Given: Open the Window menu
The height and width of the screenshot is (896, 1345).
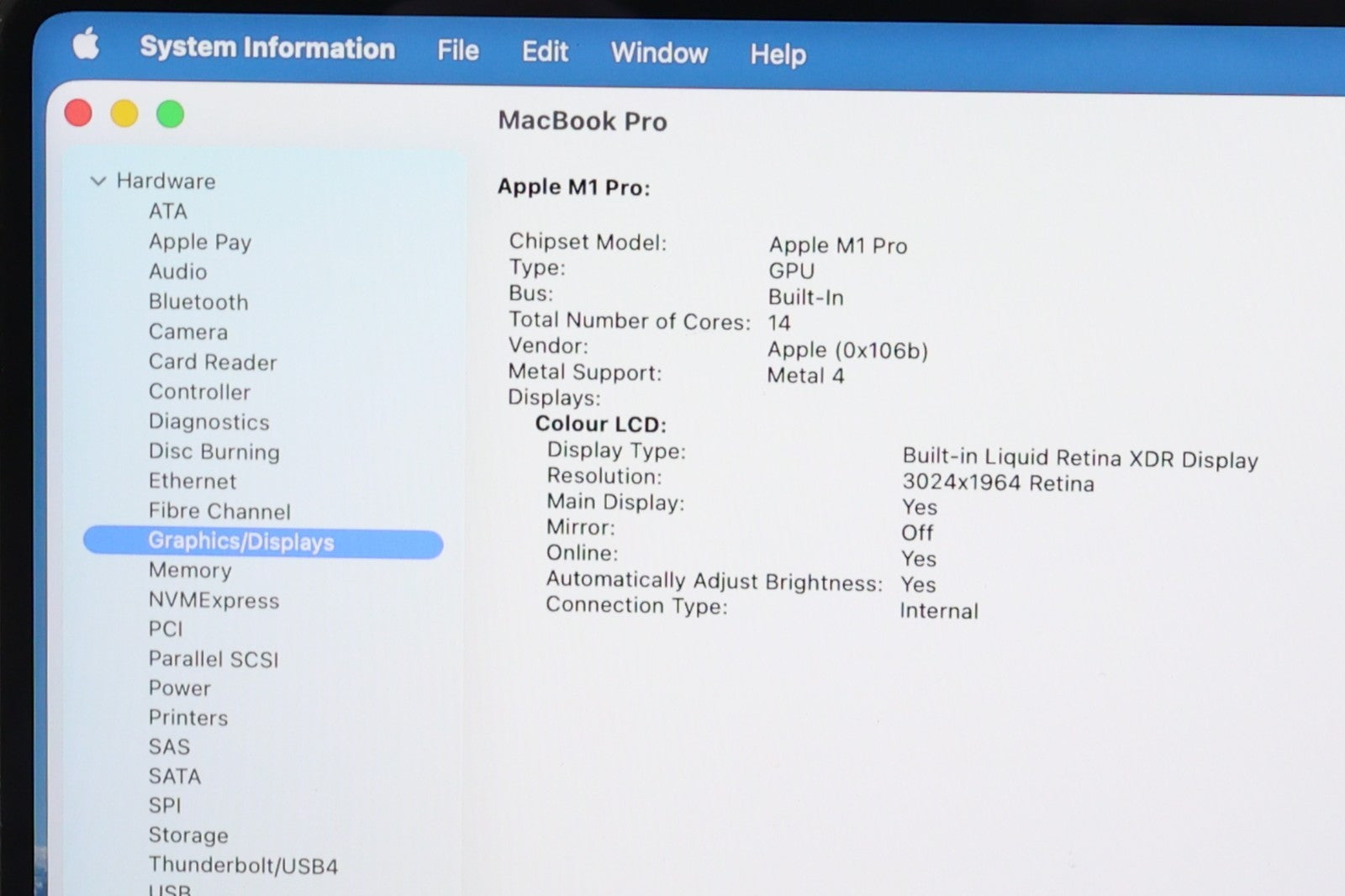Looking at the screenshot, I should [x=659, y=53].
